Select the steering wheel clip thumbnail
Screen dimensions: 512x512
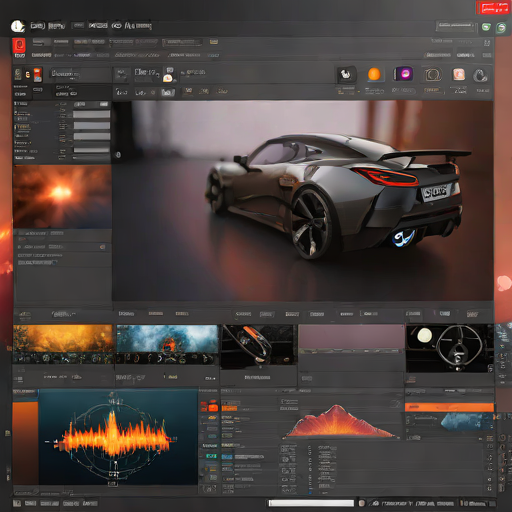pyautogui.click(x=449, y=348)
